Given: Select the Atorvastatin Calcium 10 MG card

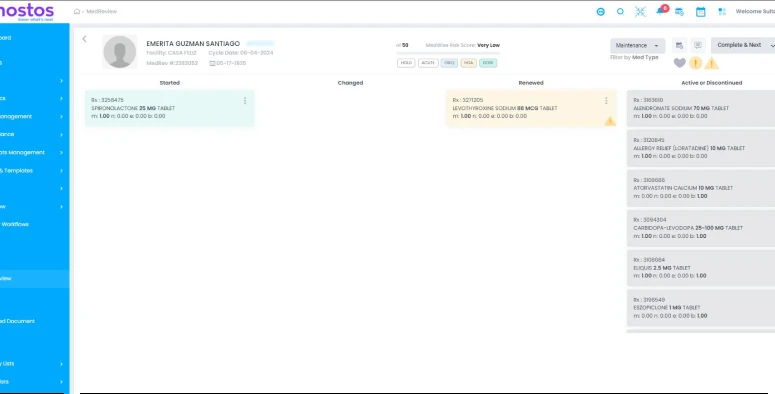Looking at the screenshot, I should pyautogui.click(x=701, y=188).
